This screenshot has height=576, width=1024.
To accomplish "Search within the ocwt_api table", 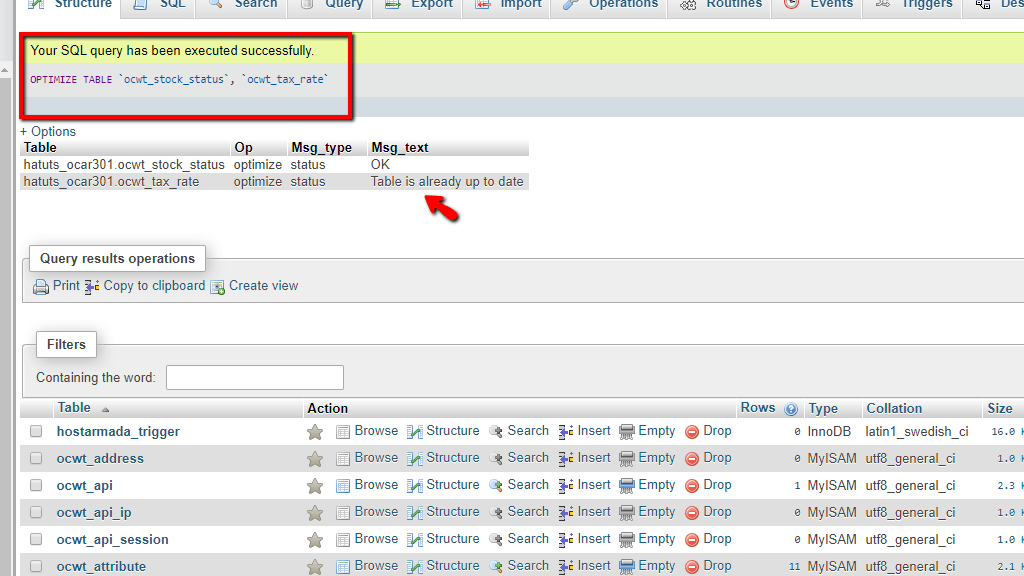I will (528, 485).
